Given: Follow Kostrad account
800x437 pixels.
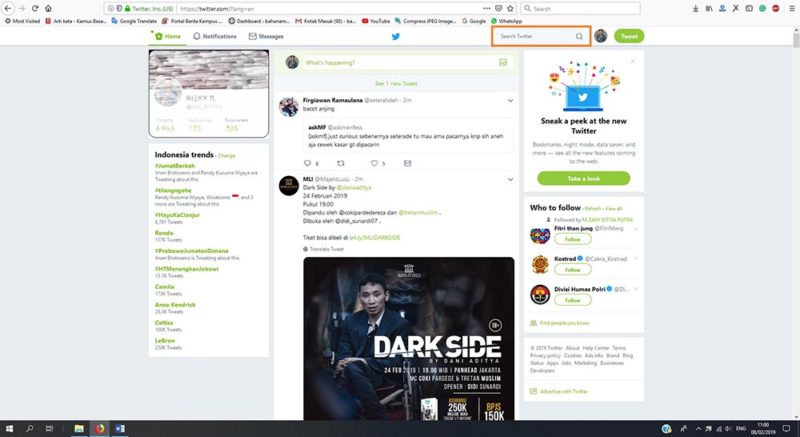Looking at the screenshot, I should [572, 269].
